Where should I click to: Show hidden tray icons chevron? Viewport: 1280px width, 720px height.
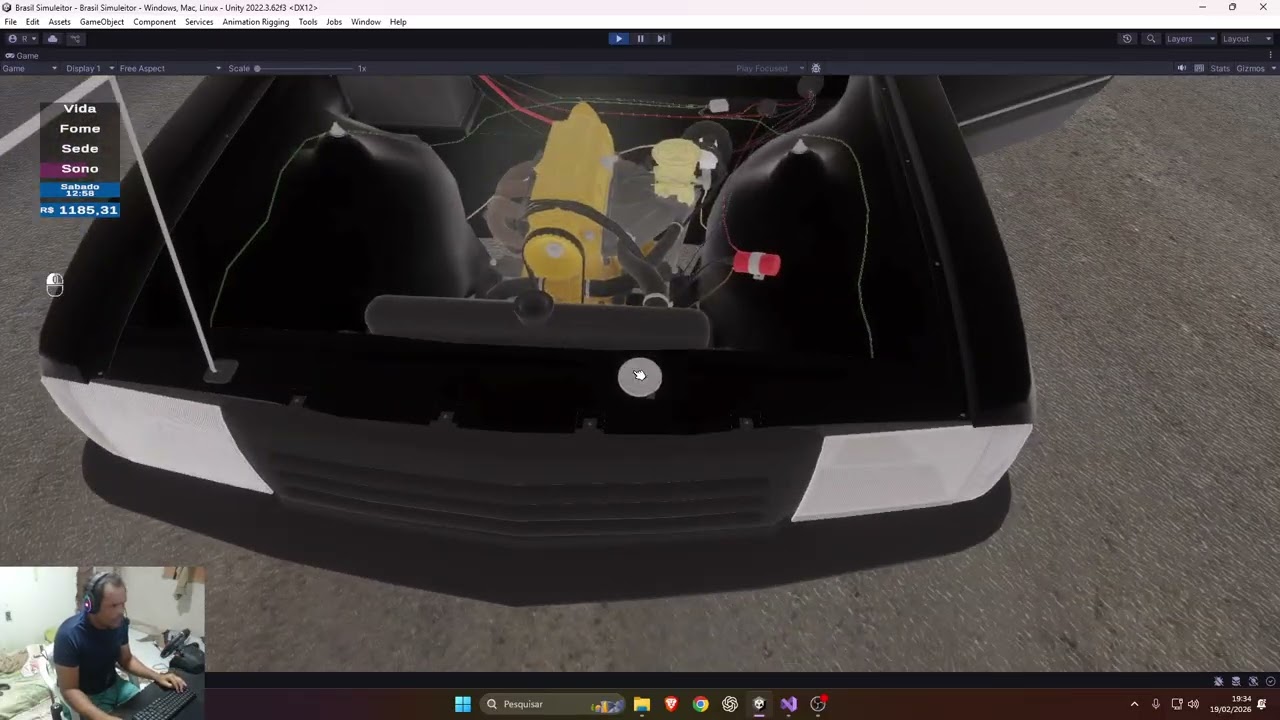1134,704
